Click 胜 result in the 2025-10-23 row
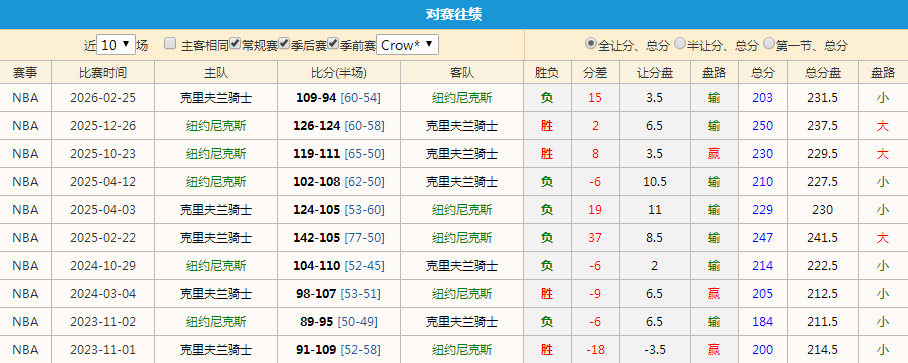Viewport: 908px width, 363px height. (x=547, y=154)
